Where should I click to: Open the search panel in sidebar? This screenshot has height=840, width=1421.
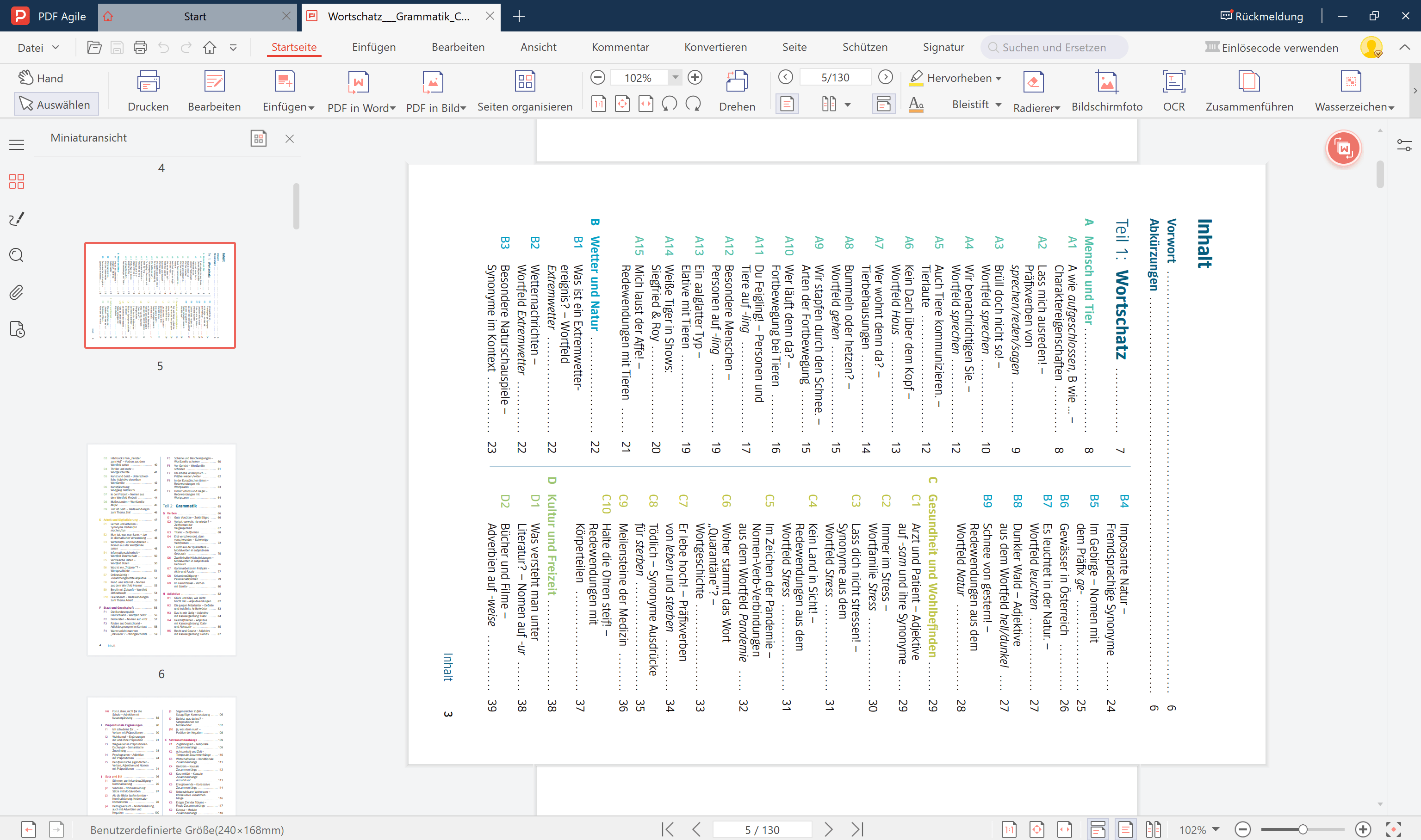tap(17, 255)
